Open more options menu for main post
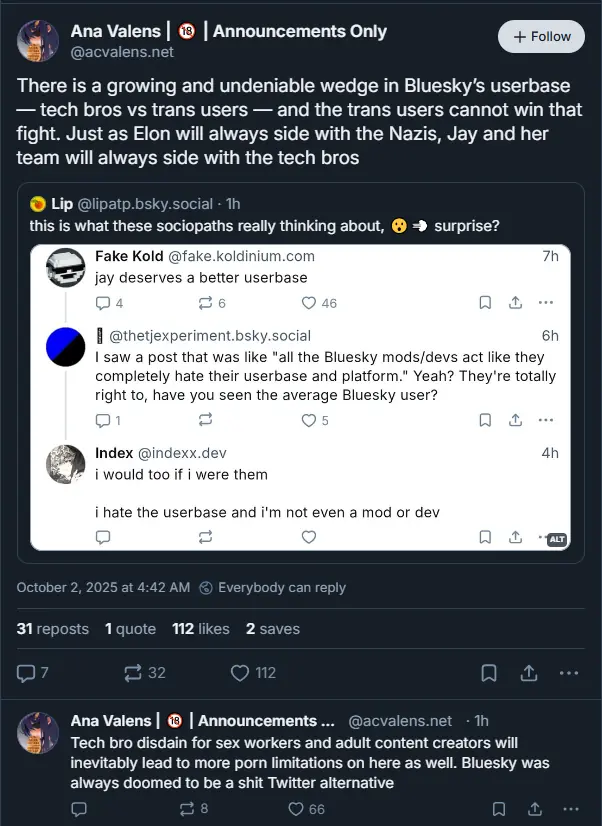This screenshot has height=826, width=602. tap(569, 673)
